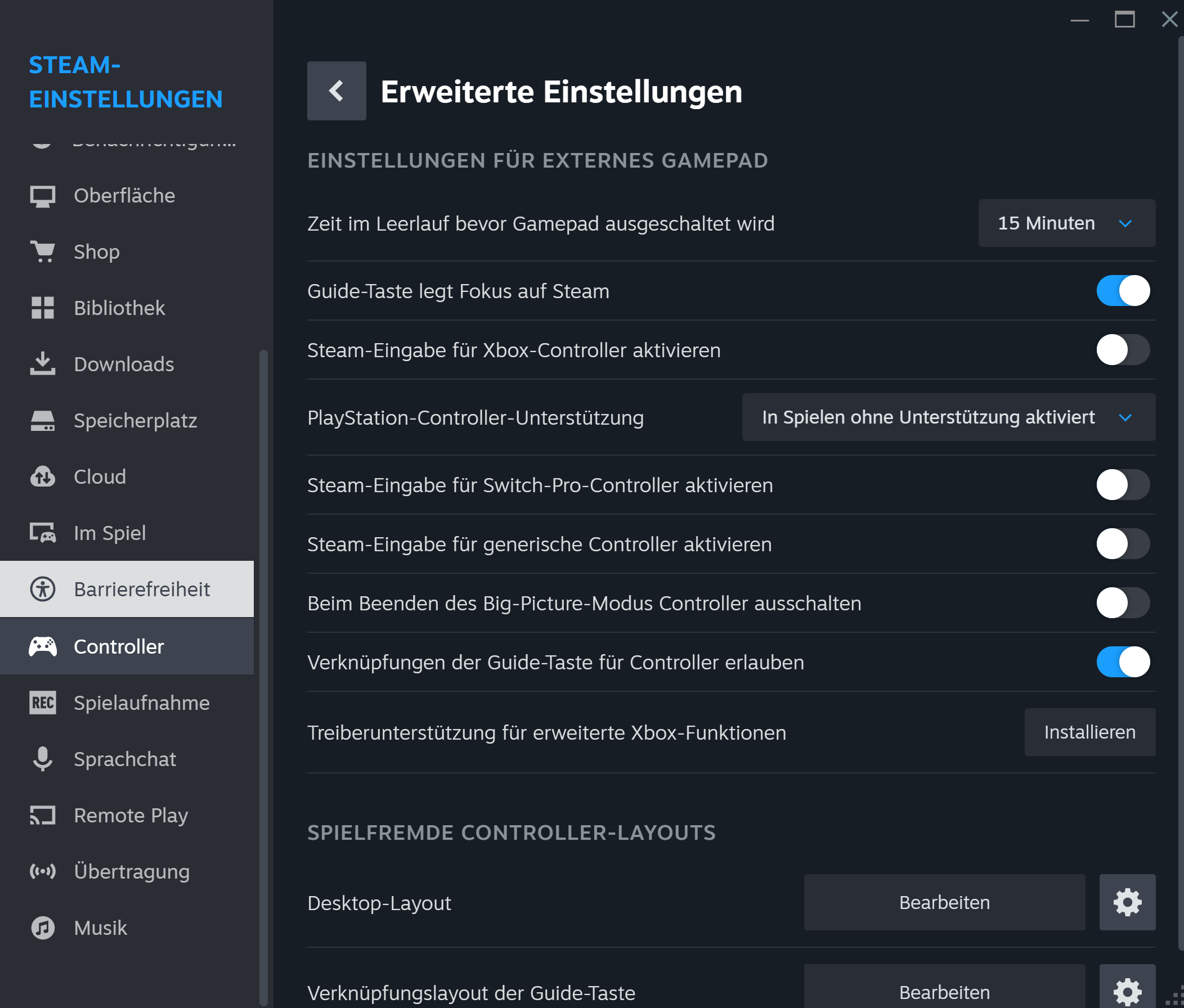The width and height of the screenshot is (1184, 1008).
Task: Click the Controller gamepad icon
Action: coord(43,646)
